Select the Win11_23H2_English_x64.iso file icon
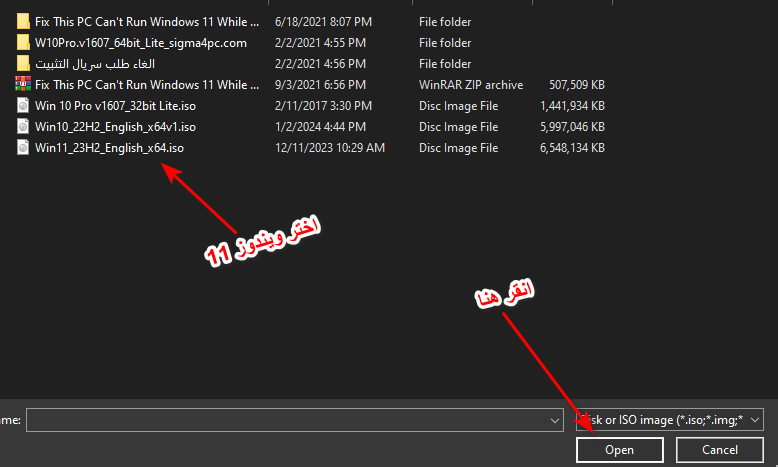The image size is (778, 467). point(23,147)
